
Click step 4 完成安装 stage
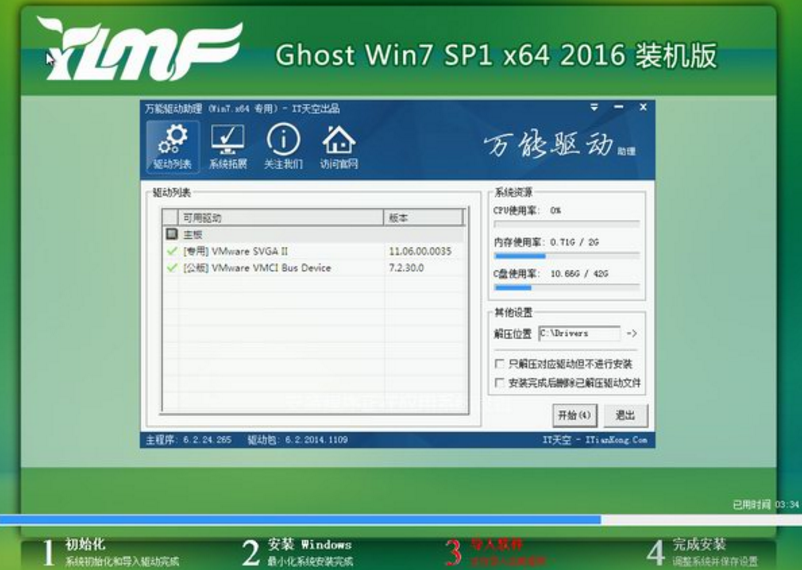click(x=702, y=553)
